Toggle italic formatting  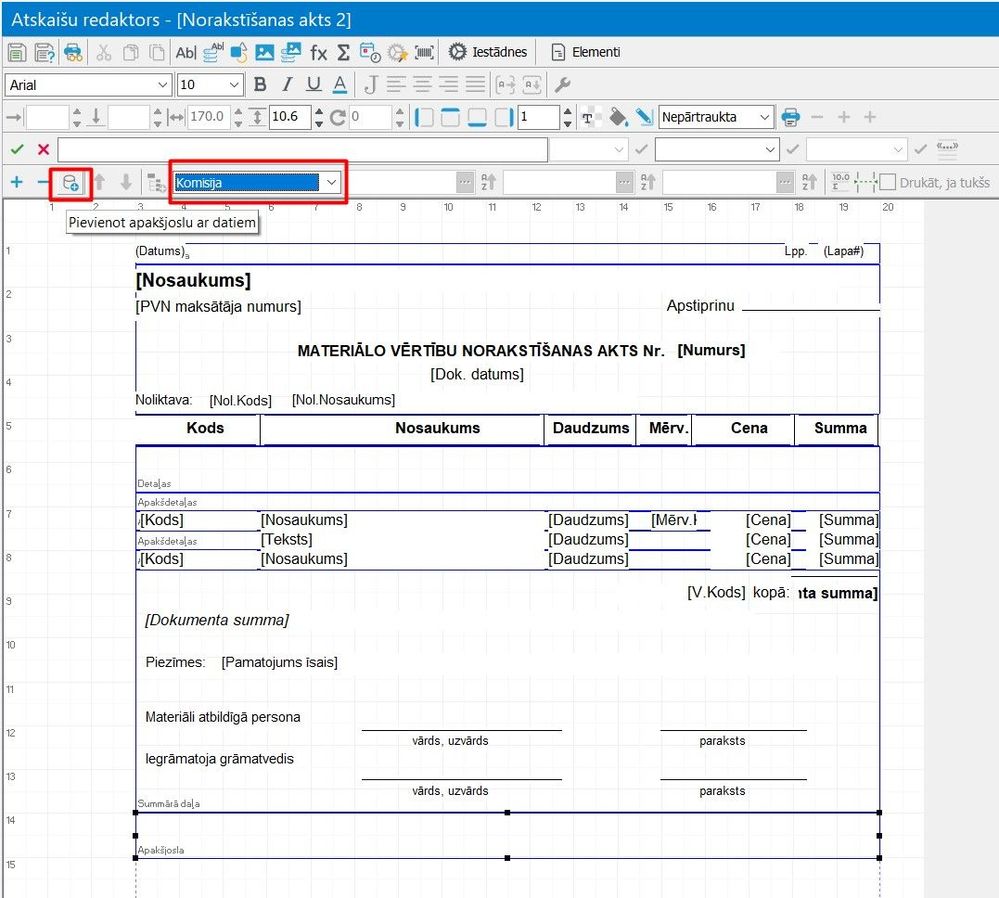coord(287,85)
